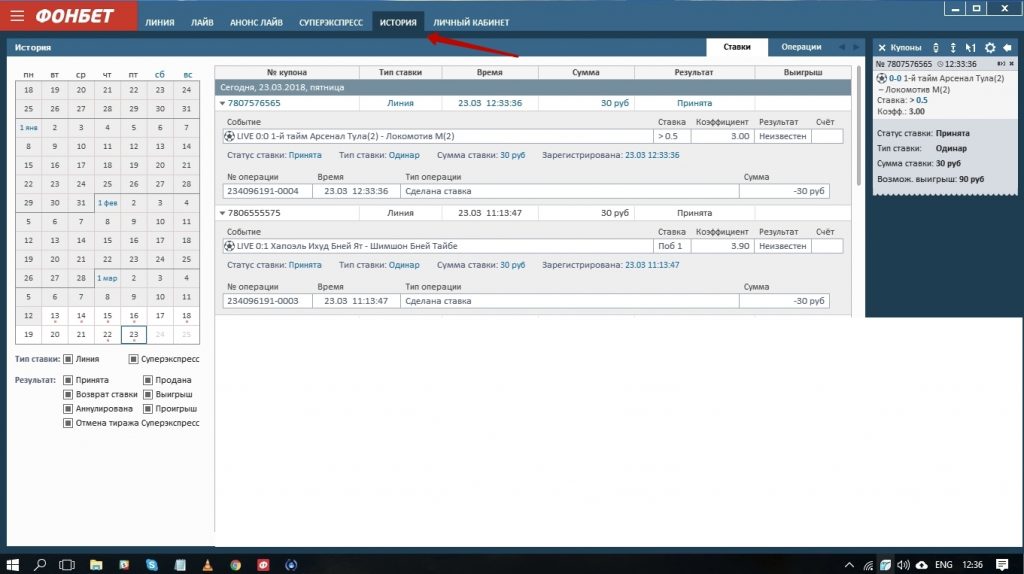Open Task View in taskbar
The image size is (1024, 574).
coord(67,565)
